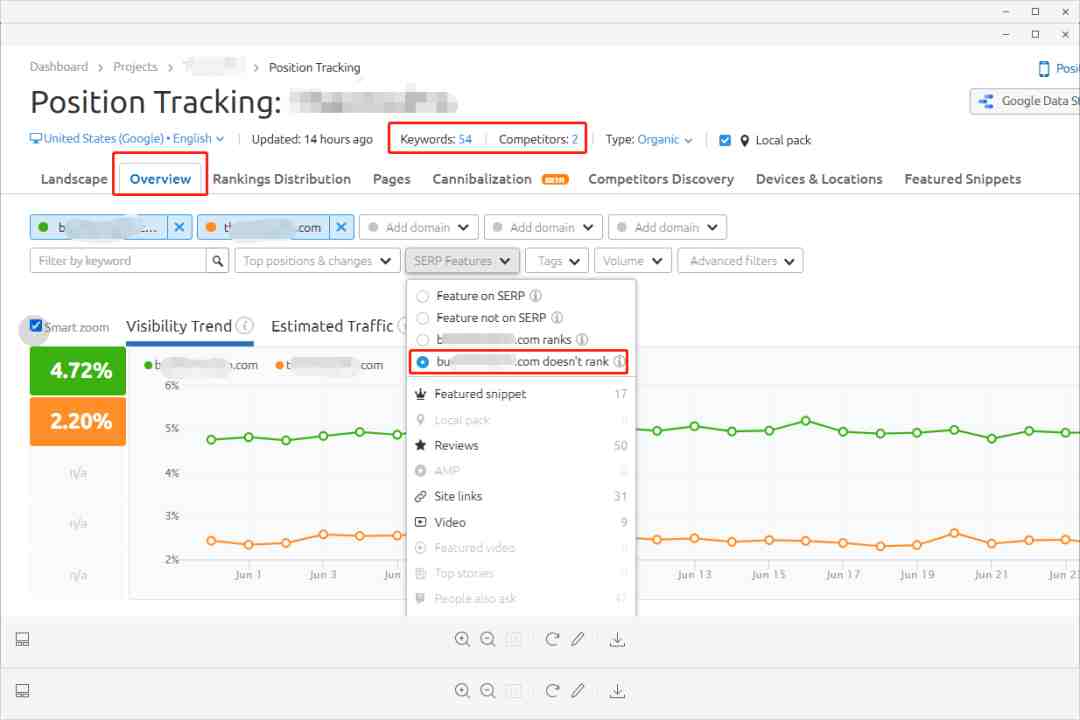Zoom out using upper toolbar magnifier
Image resolution: width=1080 pixels, height=720 pixels.
488,639
